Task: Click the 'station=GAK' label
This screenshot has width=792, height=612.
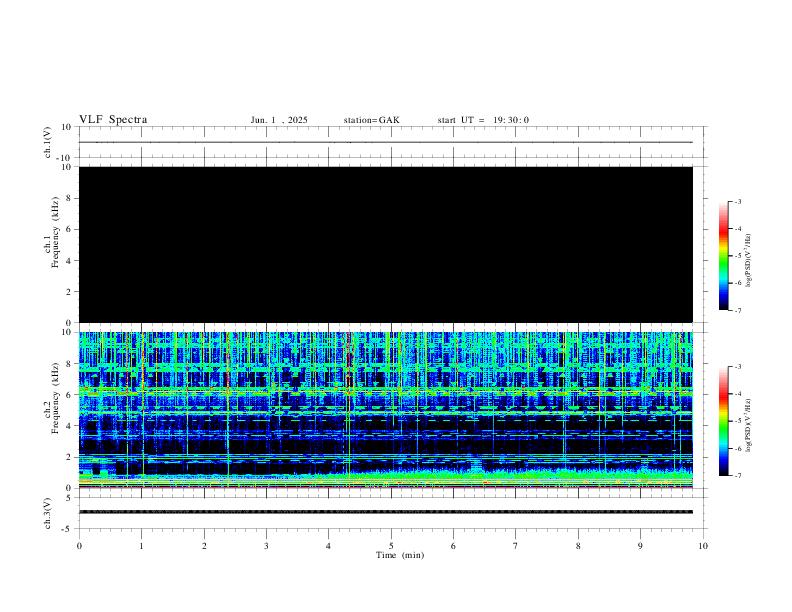Action: click(x=371, y=120)
